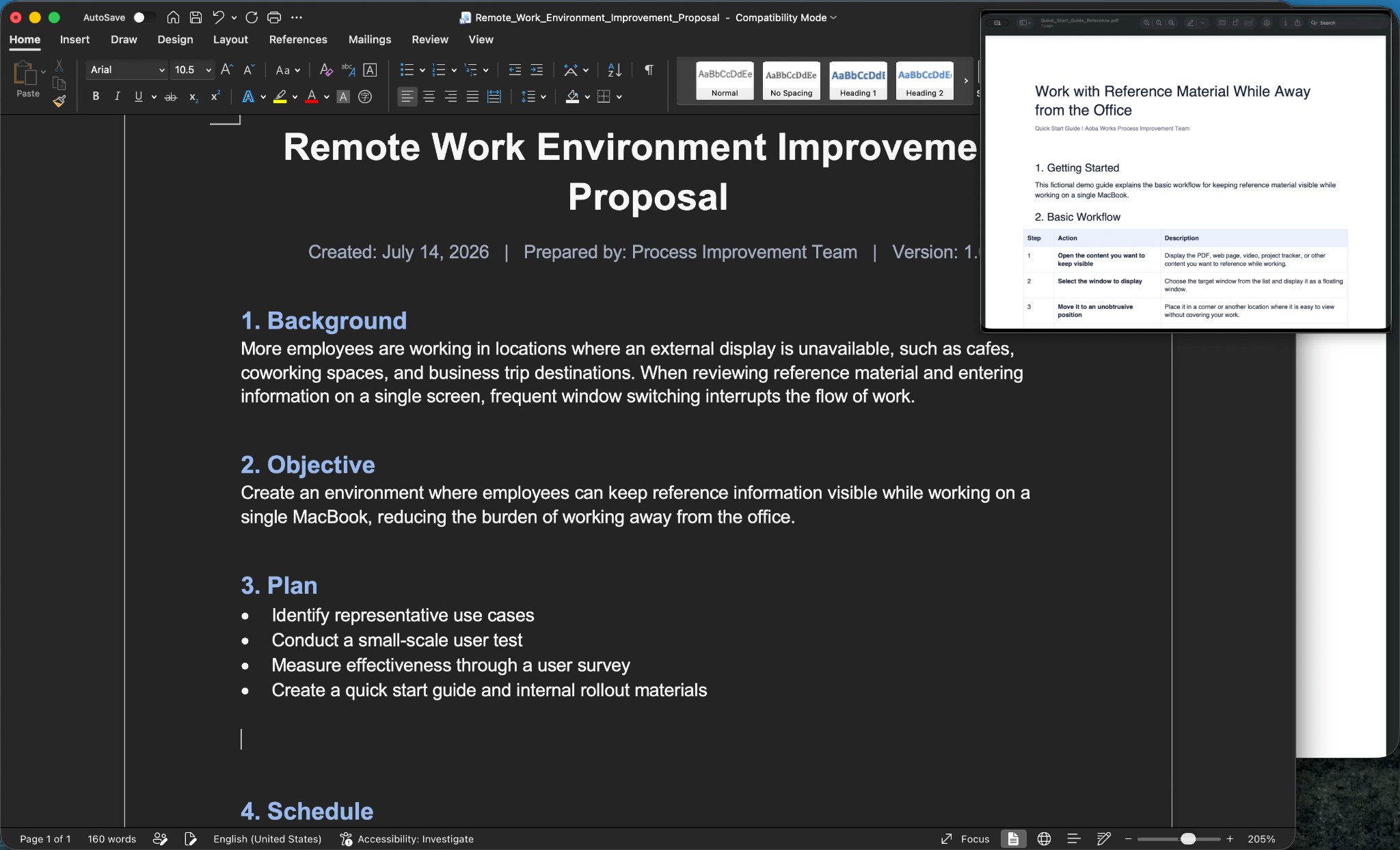Switch to Web Layout view icon
The height and width of the screenshot is (850, 1400).
(x=1044, y=838)
